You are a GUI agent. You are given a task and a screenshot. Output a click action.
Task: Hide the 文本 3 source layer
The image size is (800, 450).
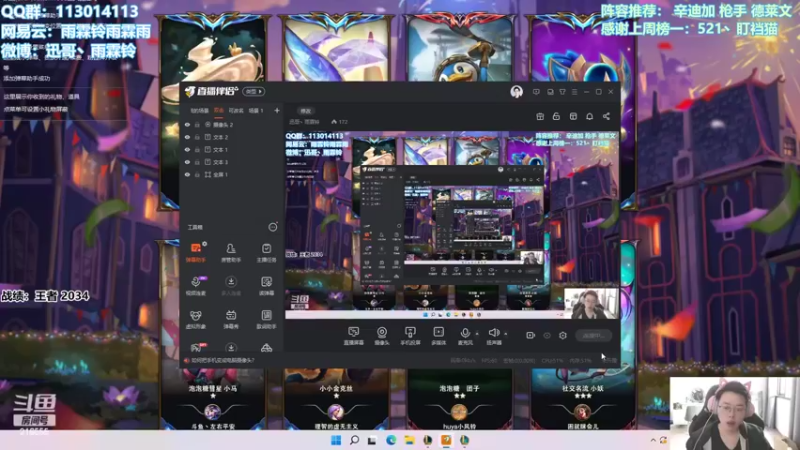coord(187,162)
